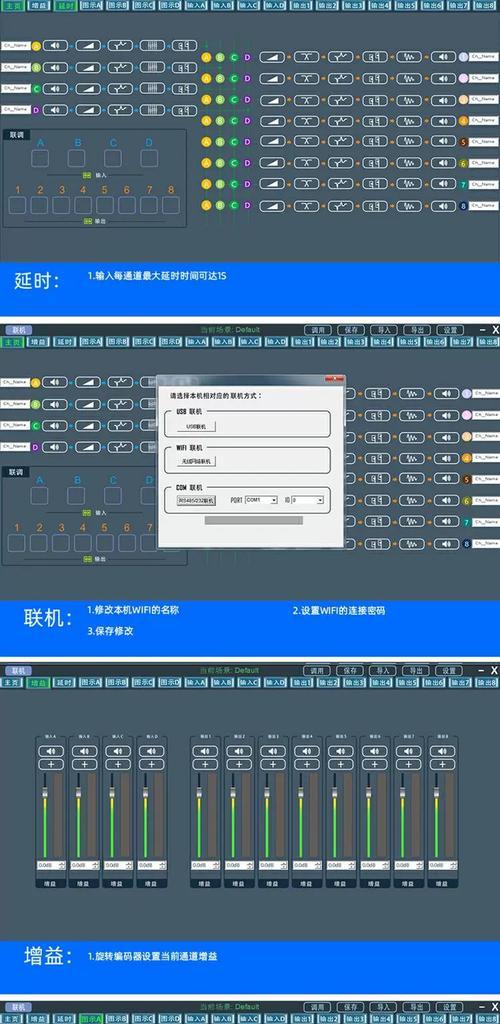
Task: Switch to 延时 tab in 增益 screenshot
Action: click(x=65, y=682)
